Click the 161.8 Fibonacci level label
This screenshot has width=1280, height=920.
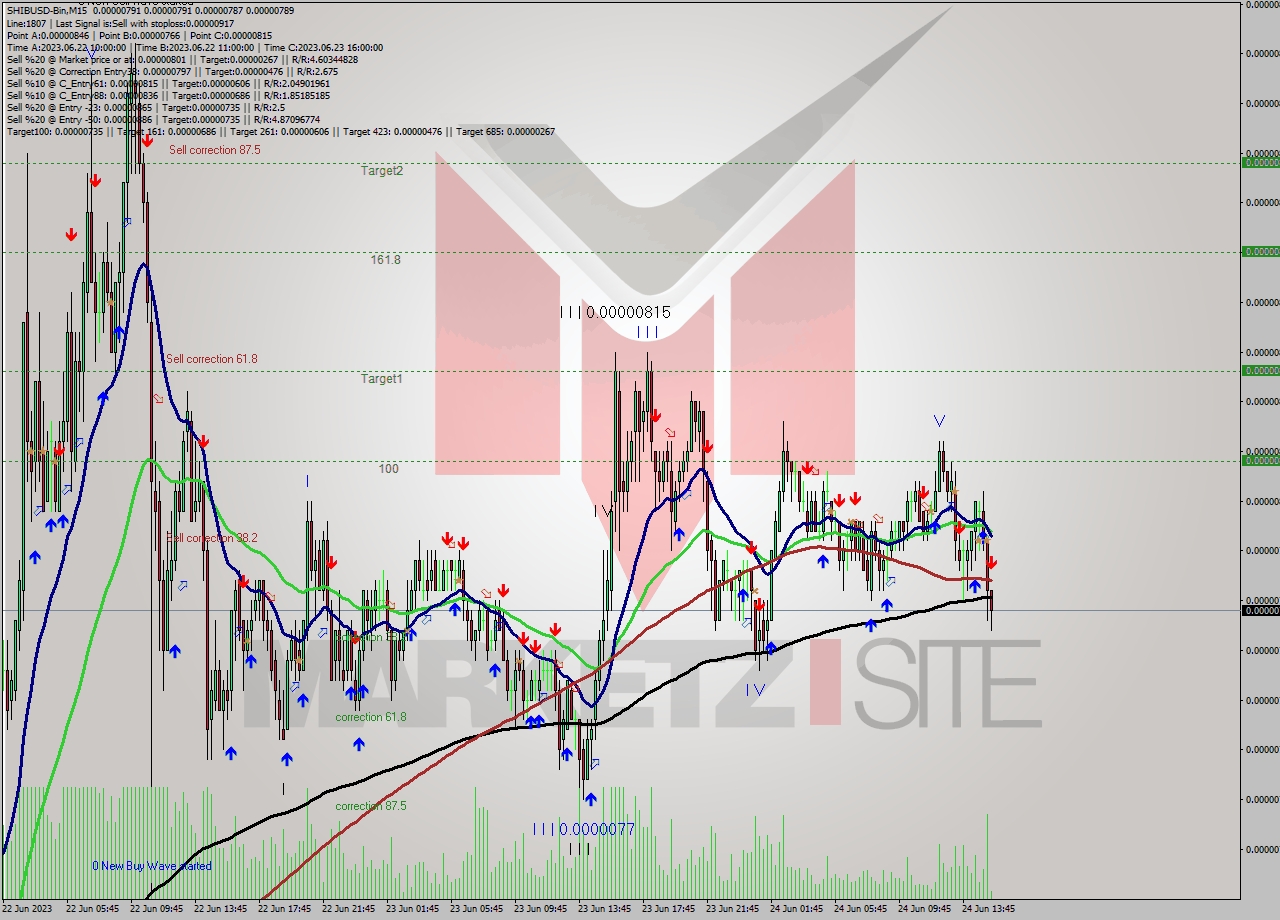point(385,259)
